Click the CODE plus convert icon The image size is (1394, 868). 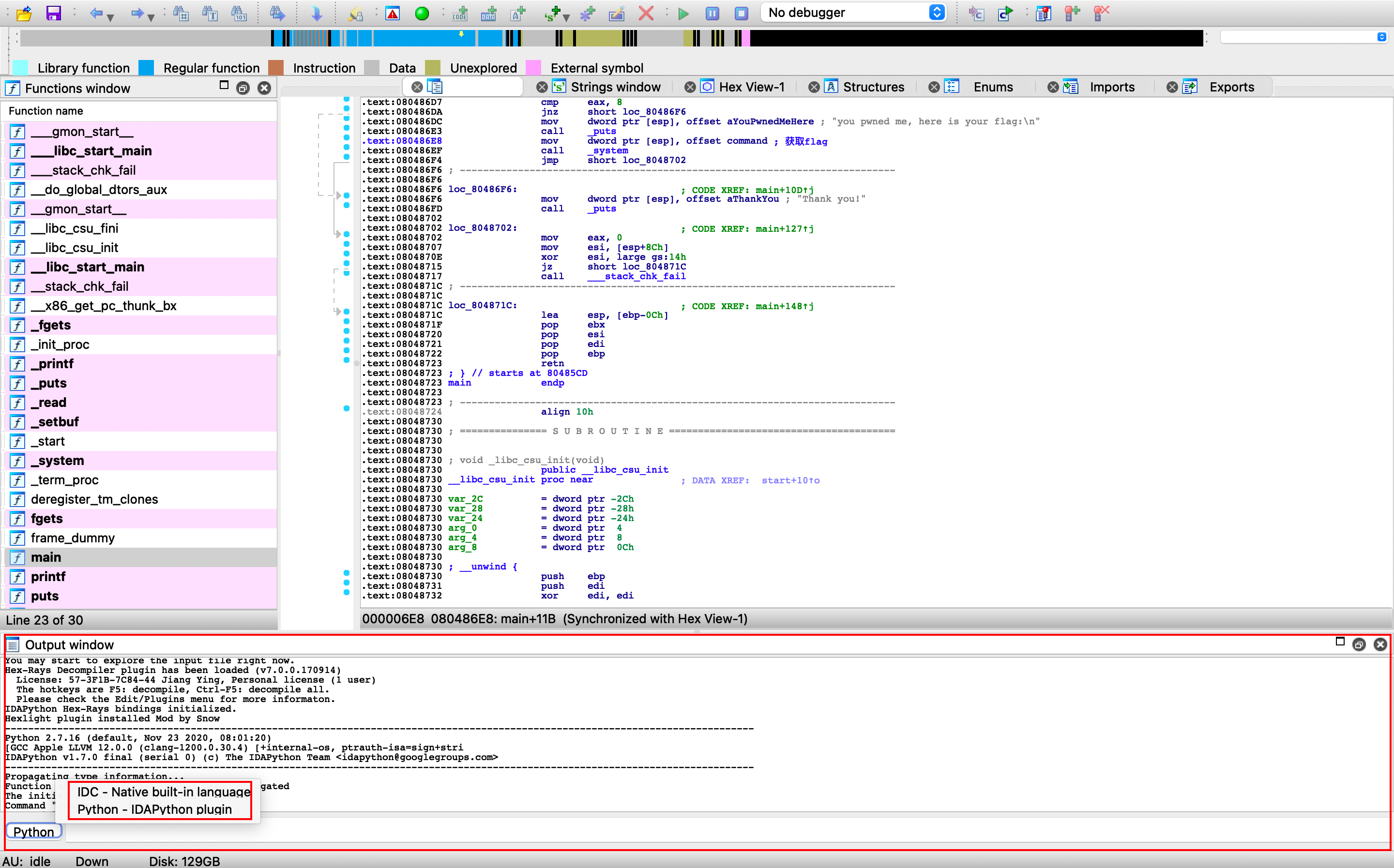460,13
